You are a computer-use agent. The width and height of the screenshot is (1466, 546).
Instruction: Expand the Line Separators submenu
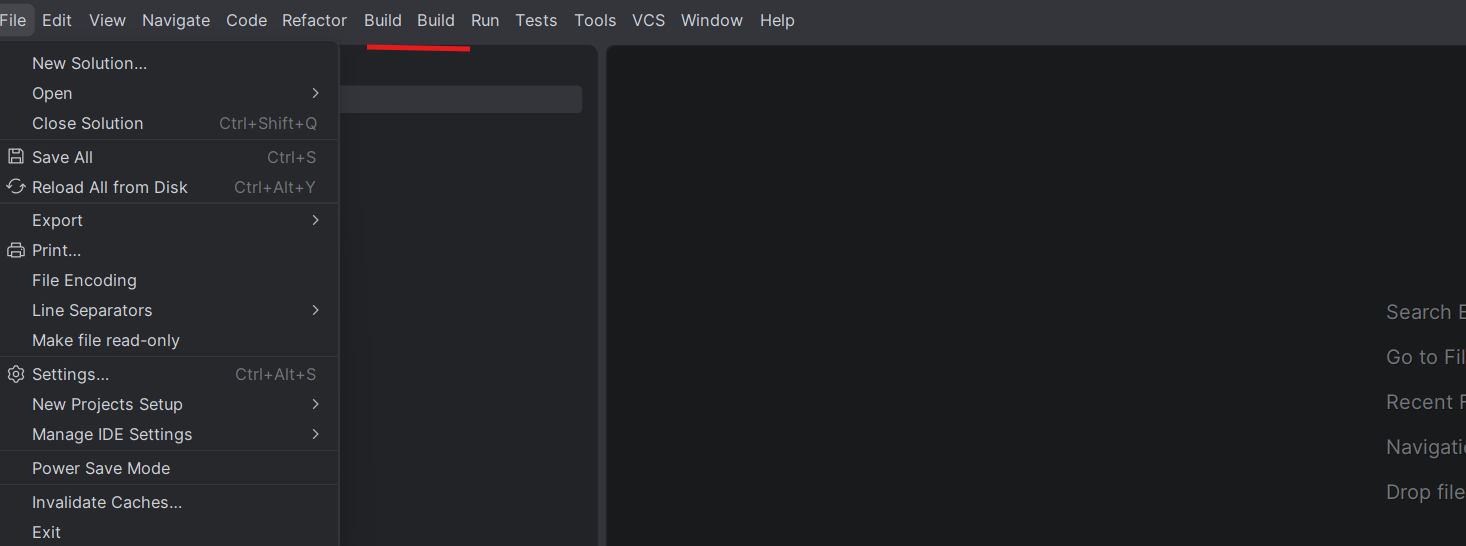point(169,310)
